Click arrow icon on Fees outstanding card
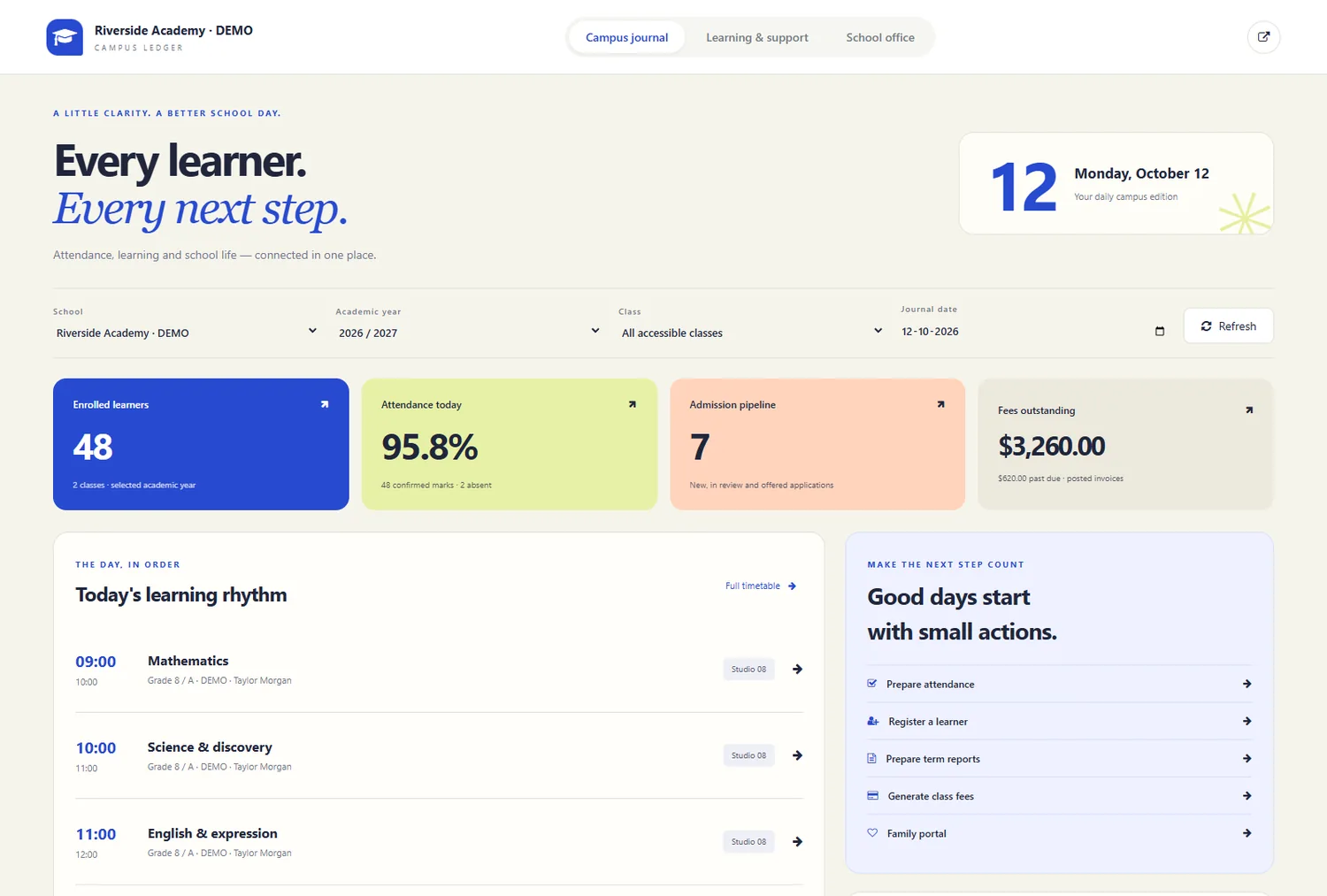The image size is (1327, 896). click(x=1249, y=410)
